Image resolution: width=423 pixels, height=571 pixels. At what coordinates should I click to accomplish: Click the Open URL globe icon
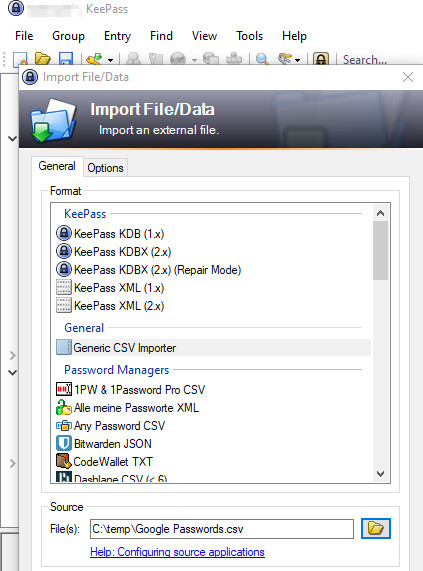[178, 59]
